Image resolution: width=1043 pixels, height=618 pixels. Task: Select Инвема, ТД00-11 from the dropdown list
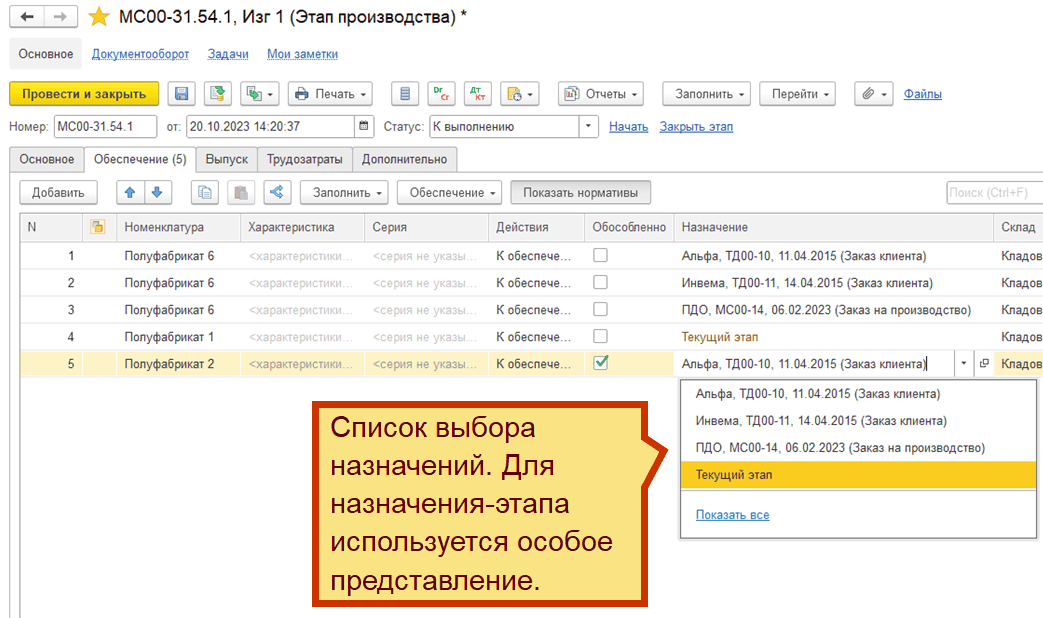click(858, 420)
